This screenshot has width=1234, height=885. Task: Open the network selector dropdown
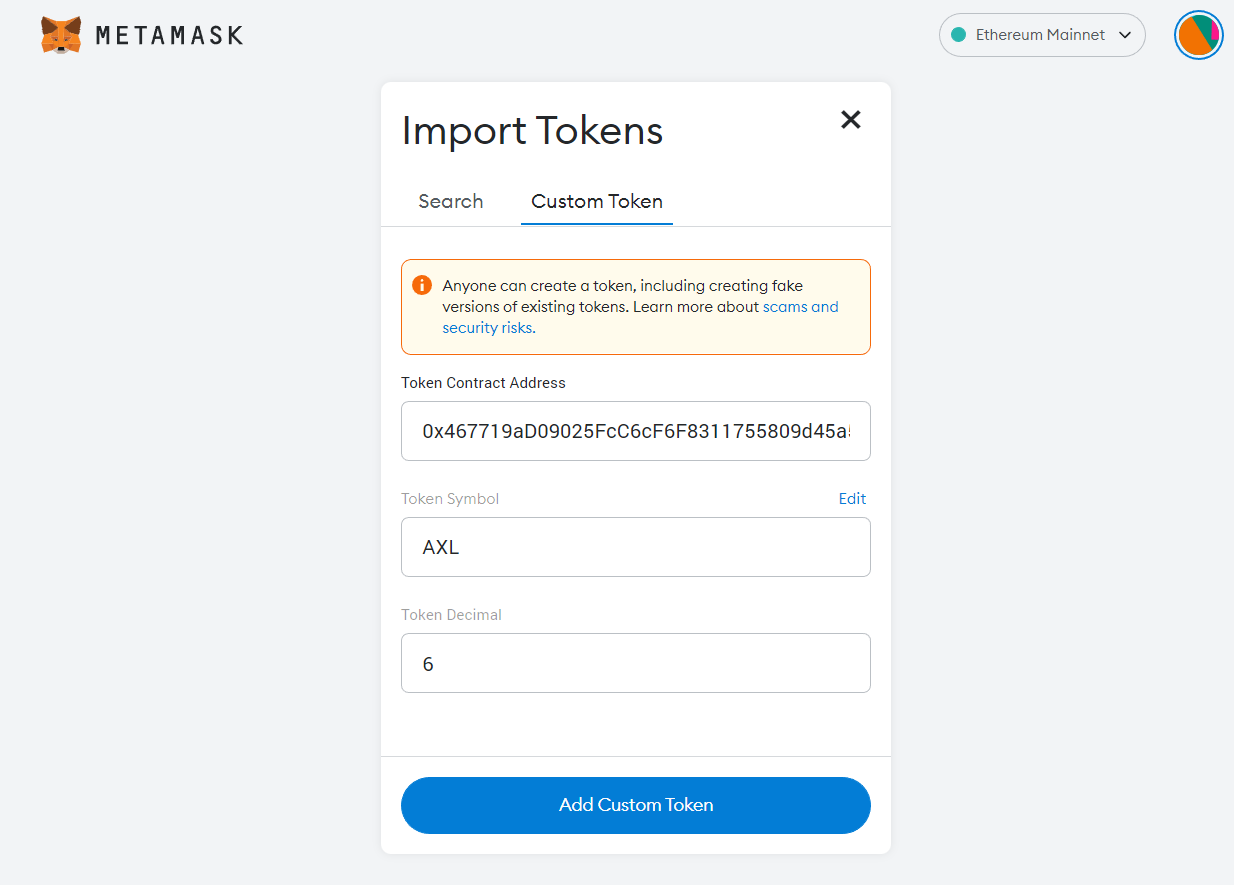1042,34
